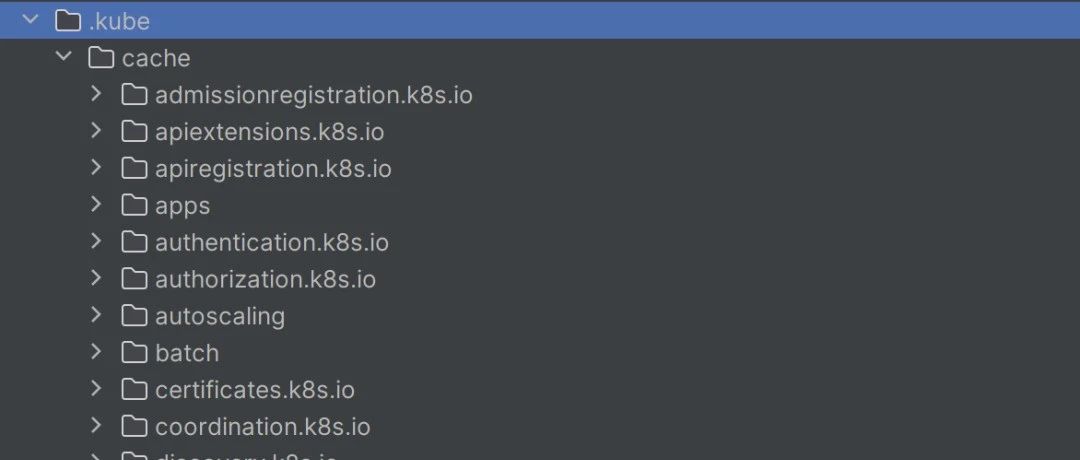Click the coordination.k8s.io folder icon
This screenshot has height=460, width=1080.
coord(134,426)
